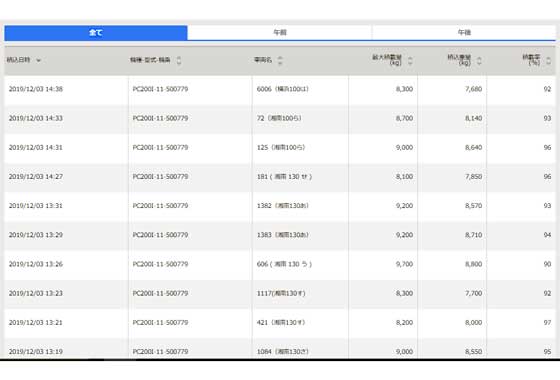Sort by 最大積載量(kg) column arrows
560x380 pixels.
point(410,61)
